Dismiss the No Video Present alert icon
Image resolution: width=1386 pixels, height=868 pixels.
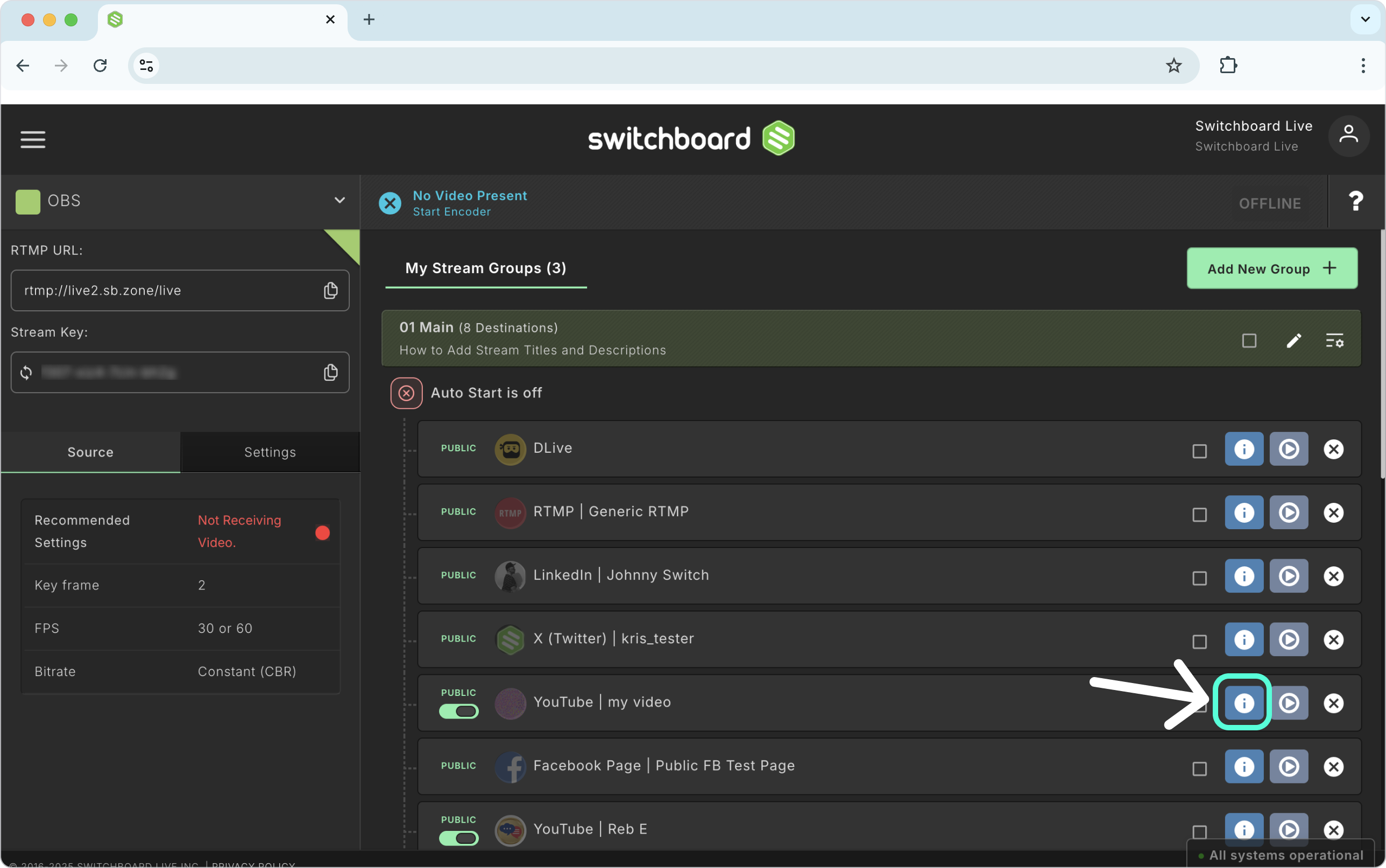coord(390,203)
